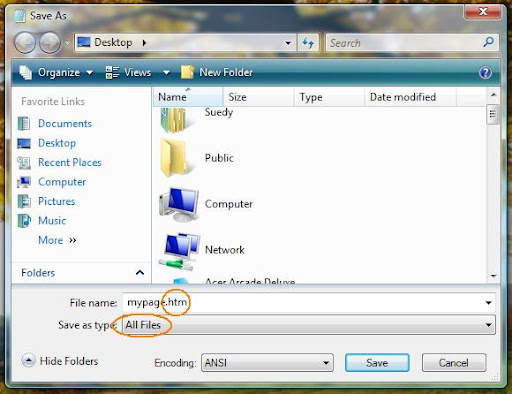The image size is (512, 394).
Task: Open address bar history dropdown arrow
Action: (288, 43)
